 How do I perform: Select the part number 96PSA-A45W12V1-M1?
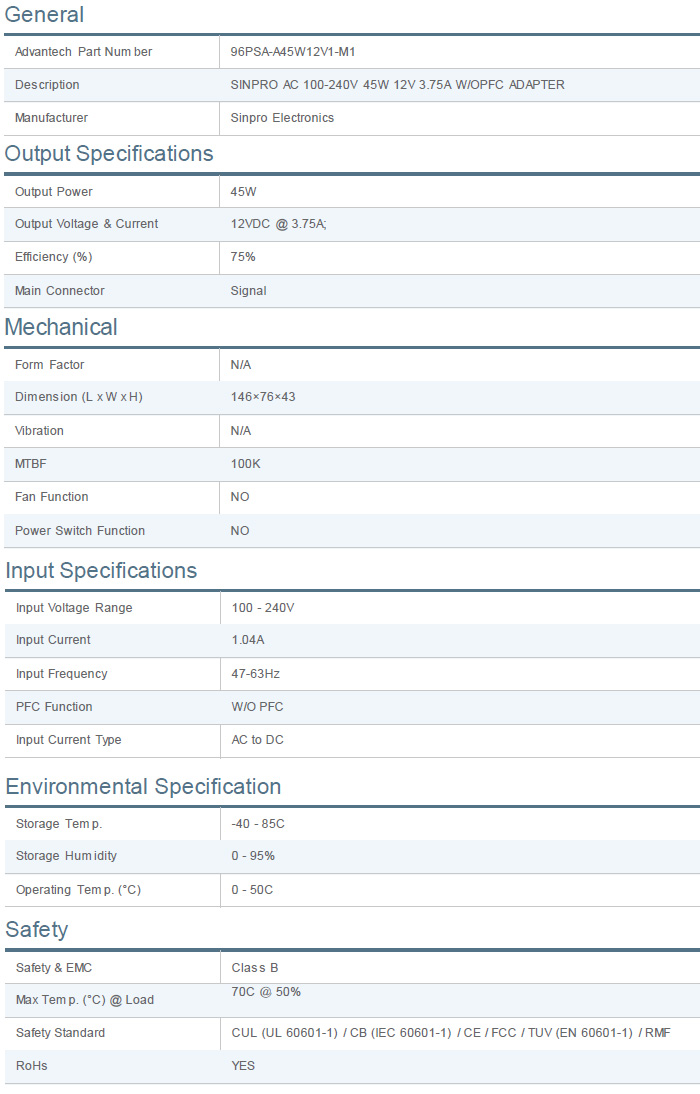tap(292, 52)
